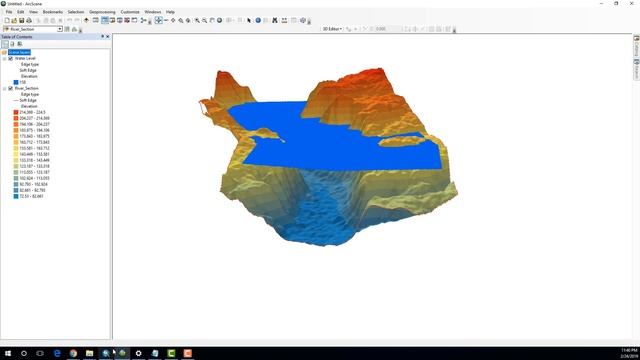
Task: Open the Selection menu
Action: pos(76,12)
